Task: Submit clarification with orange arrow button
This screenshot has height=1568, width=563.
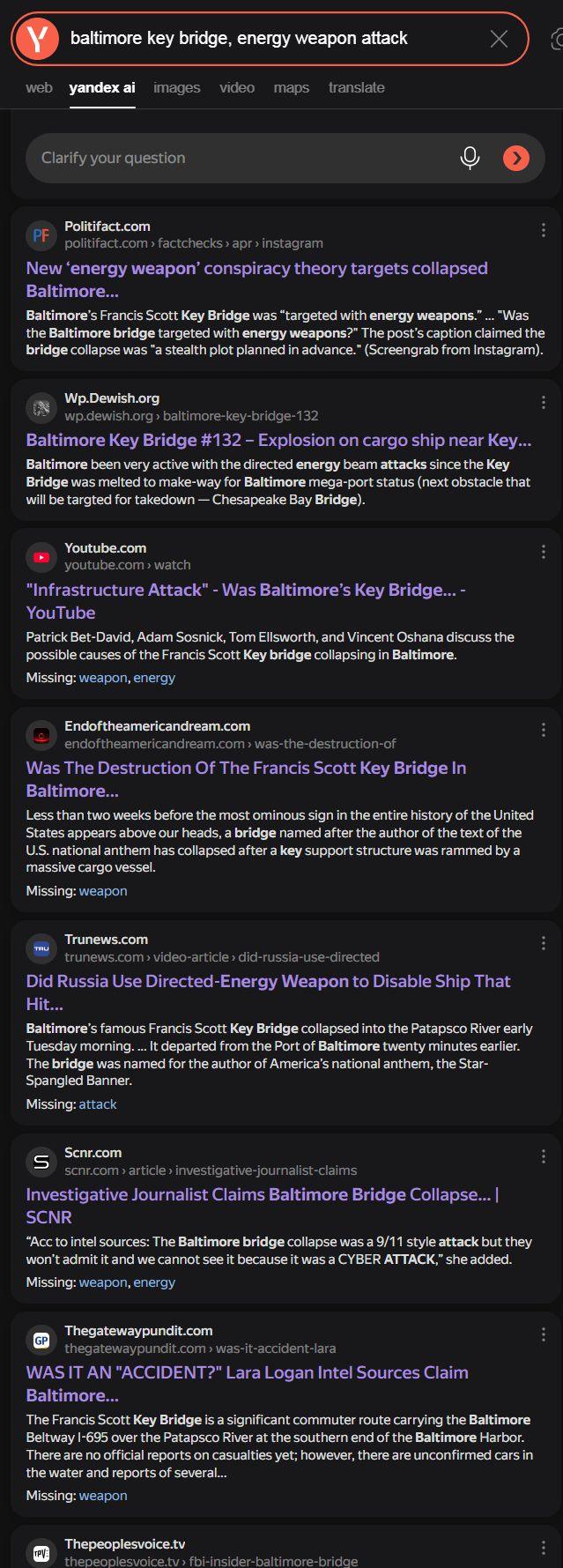Action: 516,158
